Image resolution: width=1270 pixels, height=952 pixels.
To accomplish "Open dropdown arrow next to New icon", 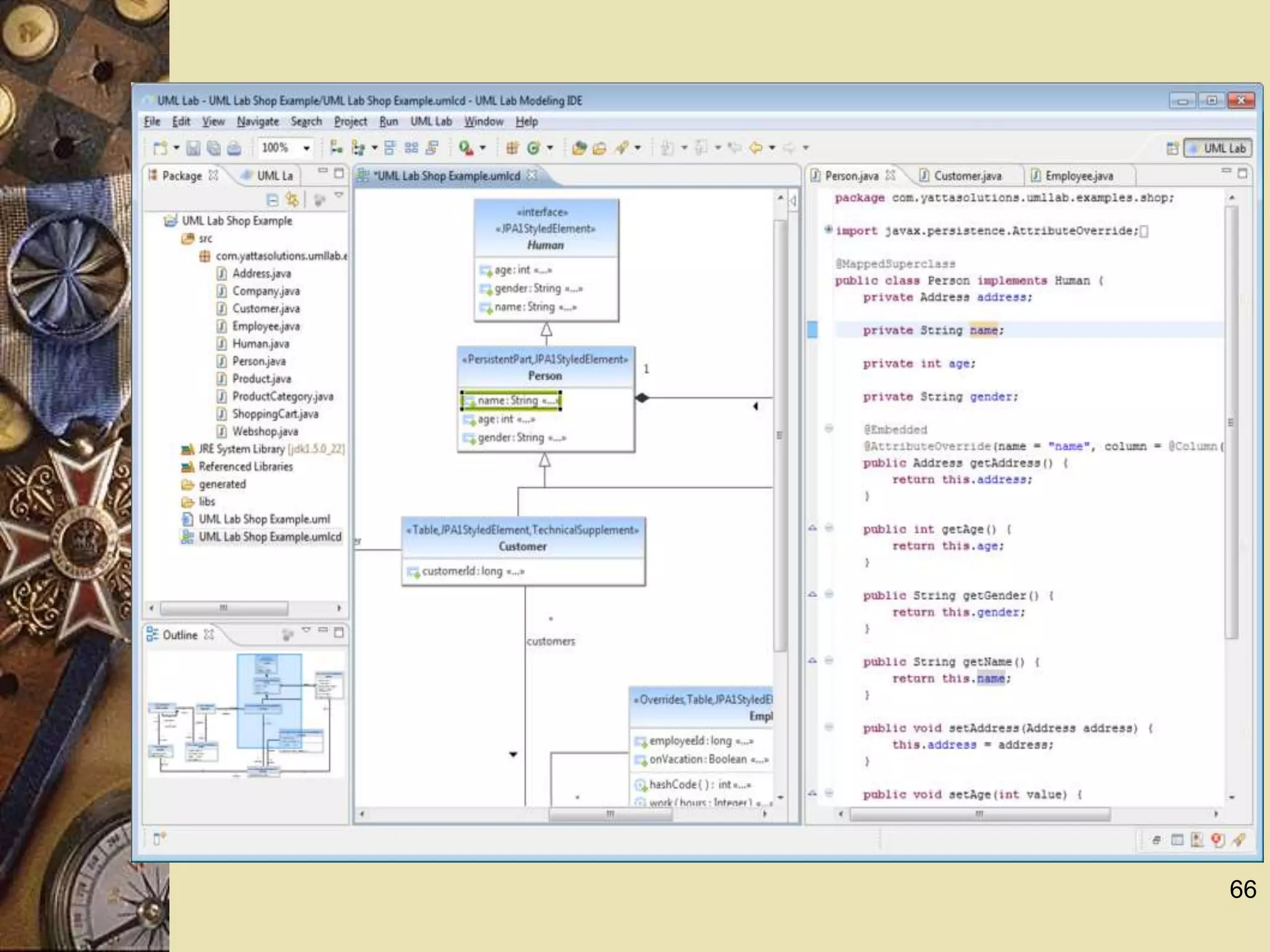I will click(176, 148).
